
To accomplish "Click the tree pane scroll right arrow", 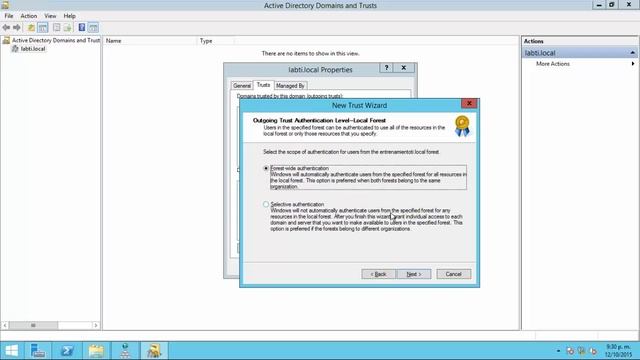I will [96, 325].
